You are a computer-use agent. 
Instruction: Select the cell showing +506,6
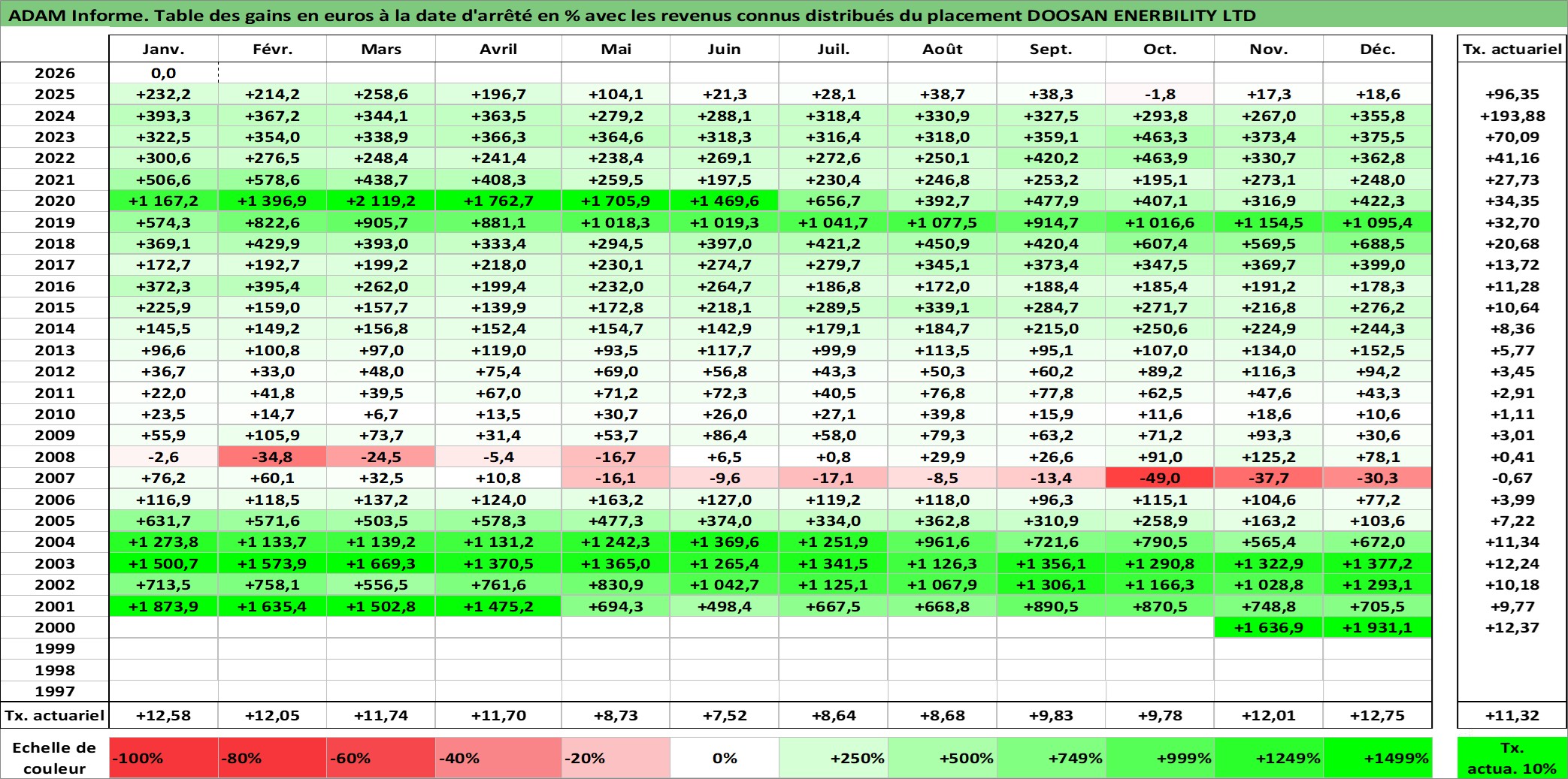click(163, 180)
